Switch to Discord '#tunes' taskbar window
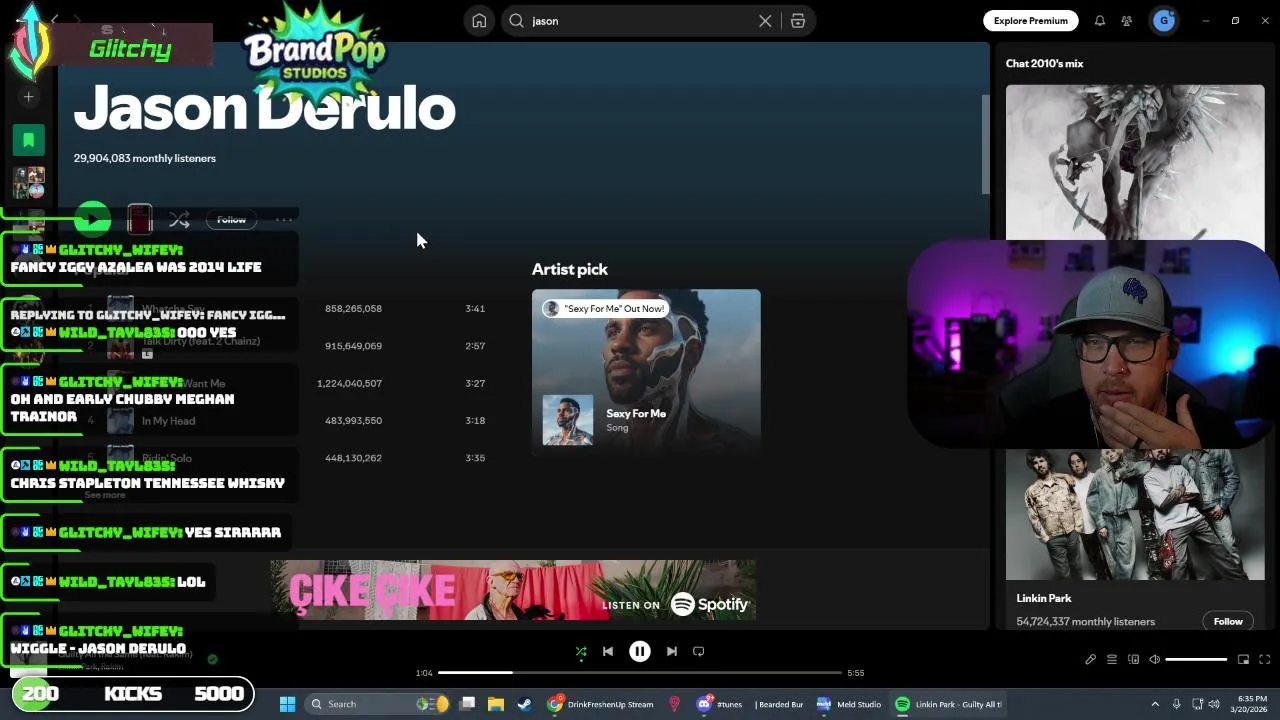Image resolution: width=1280 pixels, height=720 pixels. point(720,704)
